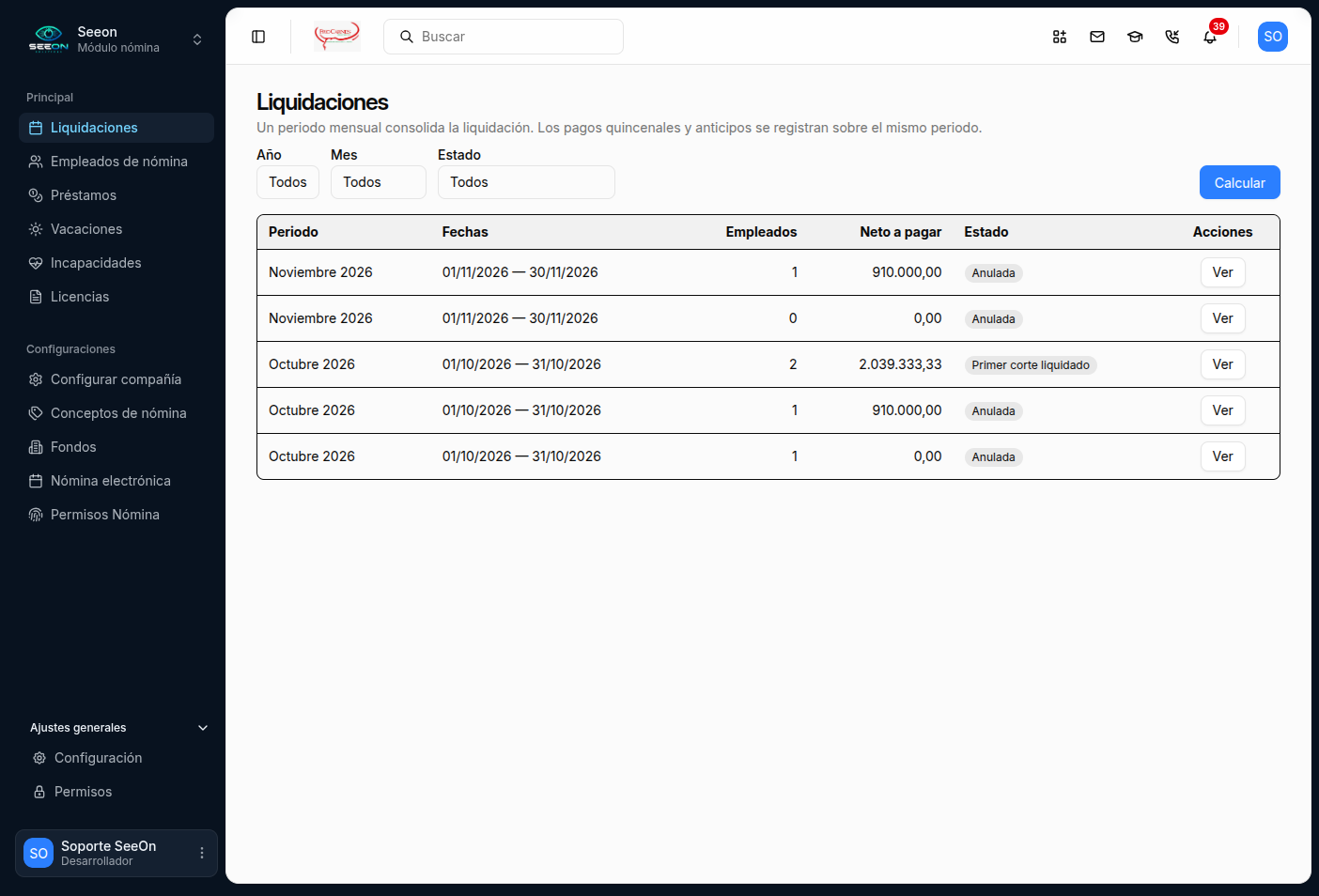The height and width of the screenshot is (896, 1319).
Task: Open the Año filter dropdown
Action: 287,182
